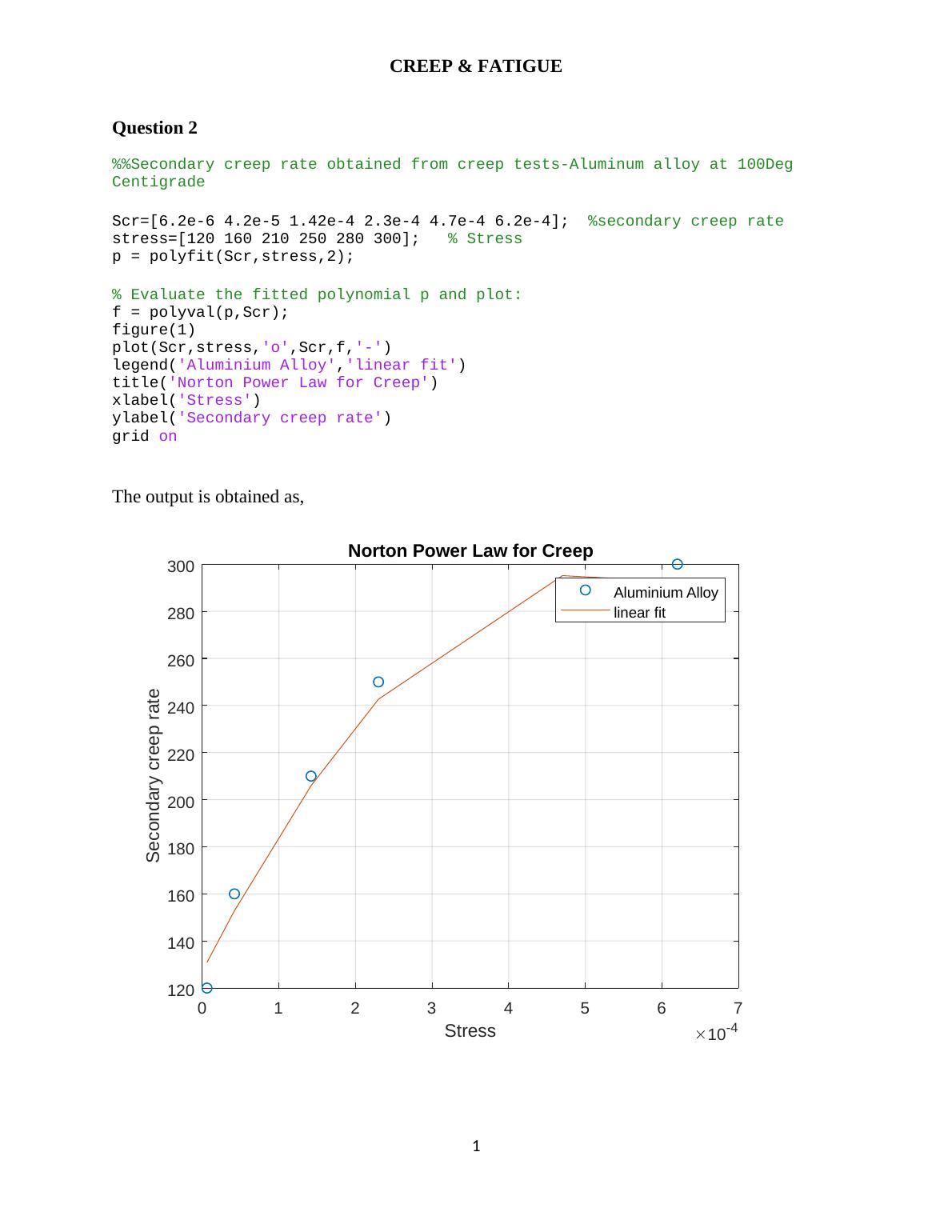The width and height of the screenshot is (952, 1232).
Task: Click the 'The output is obtained as,' sentence
Action: 208,497
